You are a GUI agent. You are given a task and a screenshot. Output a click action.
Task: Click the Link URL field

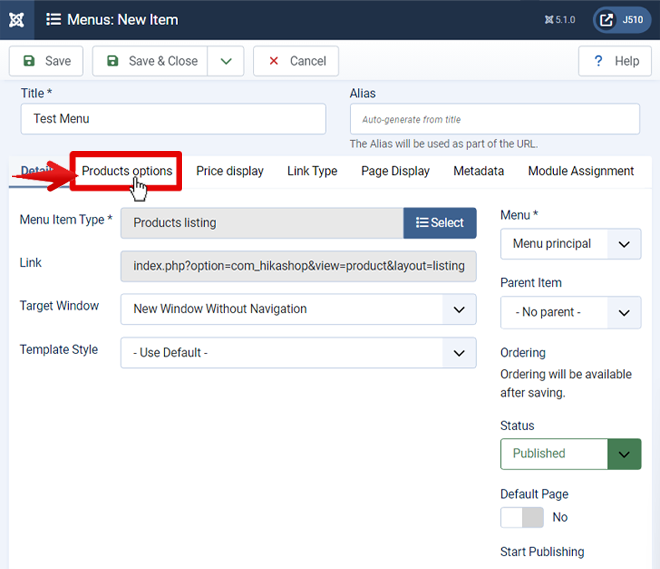298,266
